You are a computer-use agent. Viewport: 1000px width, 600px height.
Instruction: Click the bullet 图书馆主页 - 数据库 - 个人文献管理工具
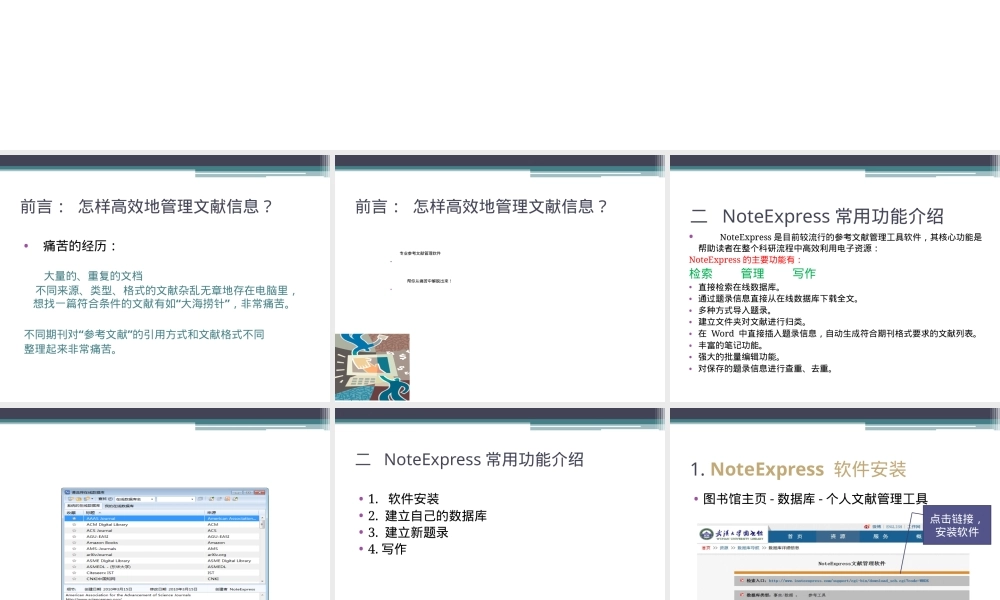[815, 499]
